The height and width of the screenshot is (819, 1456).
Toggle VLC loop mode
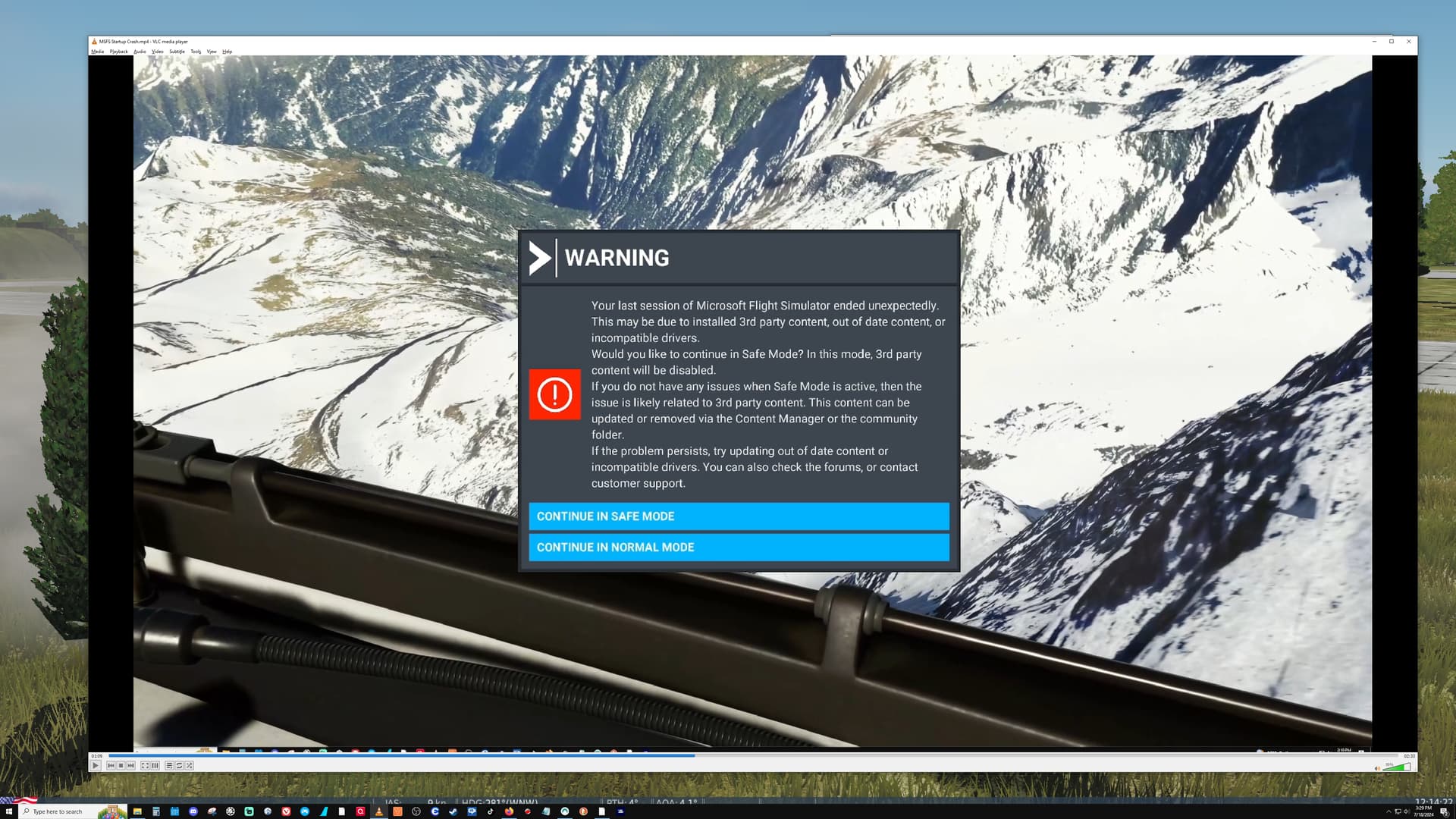tap(179, 766)
